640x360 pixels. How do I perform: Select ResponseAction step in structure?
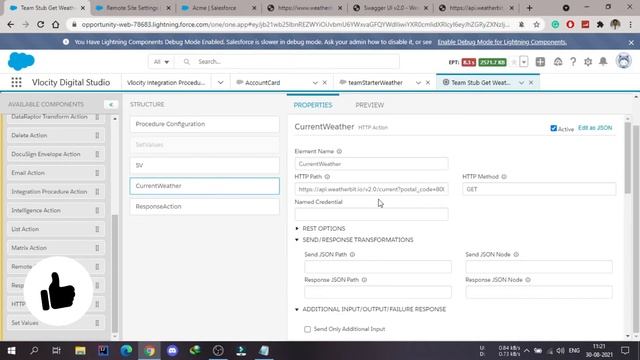(204, 207)
